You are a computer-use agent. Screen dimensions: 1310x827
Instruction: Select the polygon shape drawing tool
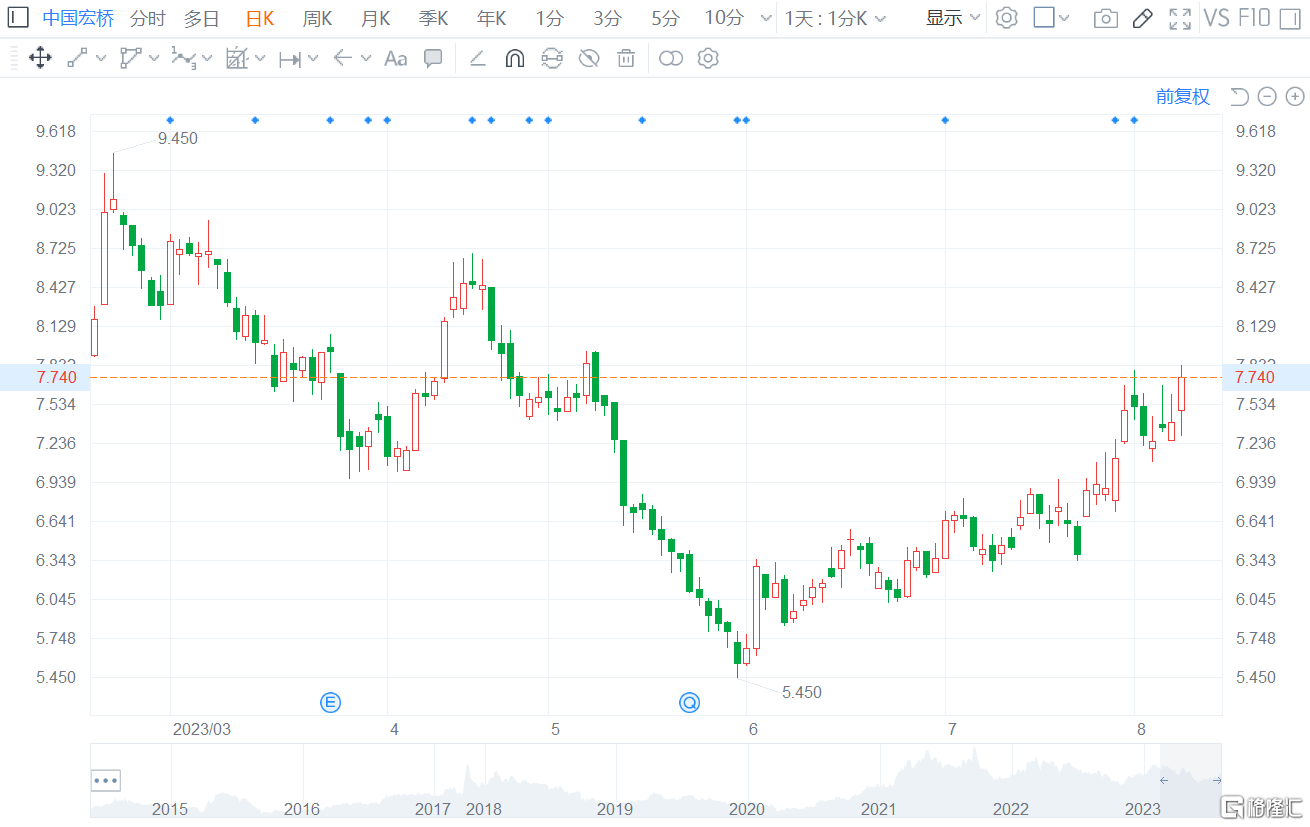tap(131, 58)
